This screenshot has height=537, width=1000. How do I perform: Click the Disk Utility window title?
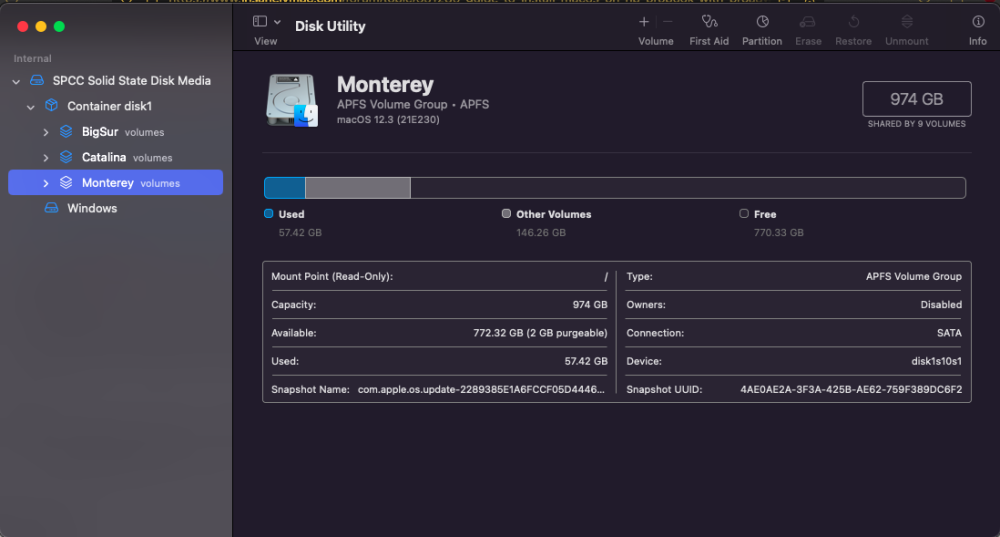click(330, 26)
